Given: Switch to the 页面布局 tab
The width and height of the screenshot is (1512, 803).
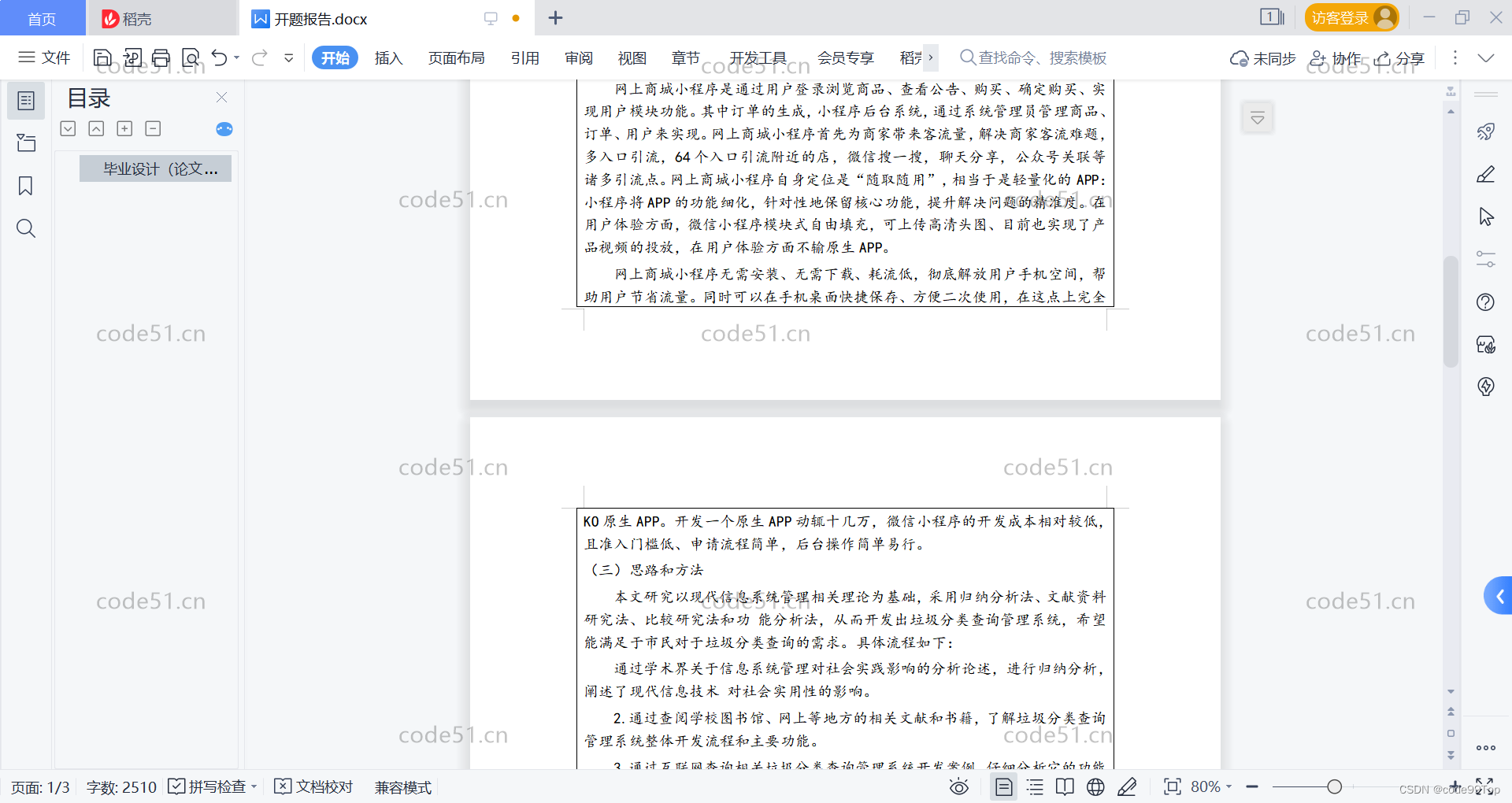Looking at the screenshot, I should 456,57.
